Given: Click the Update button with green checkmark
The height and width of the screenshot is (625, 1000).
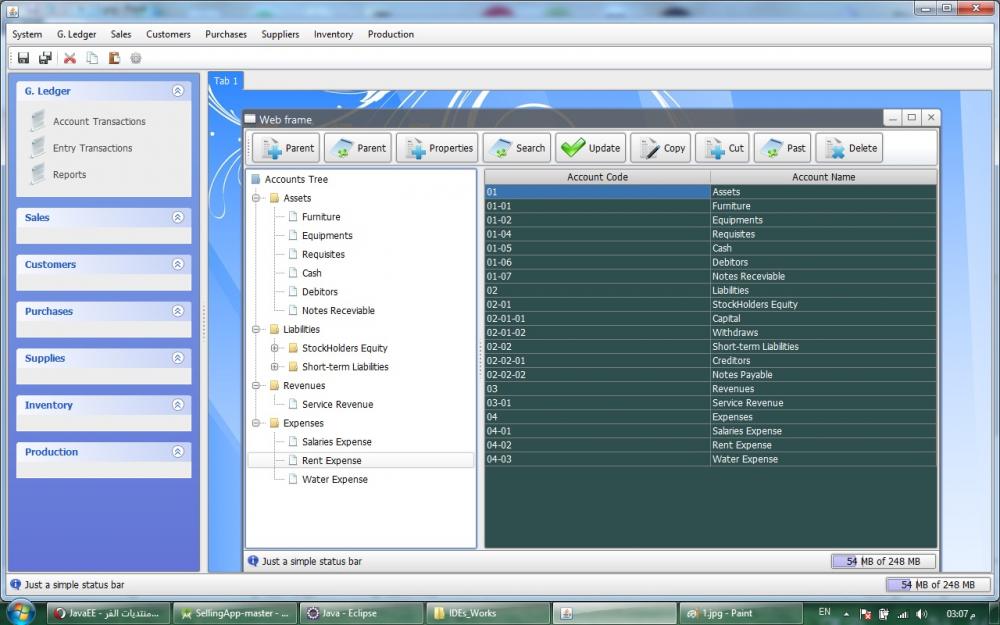Looking at the screenshot, I should tap(591, 148).
